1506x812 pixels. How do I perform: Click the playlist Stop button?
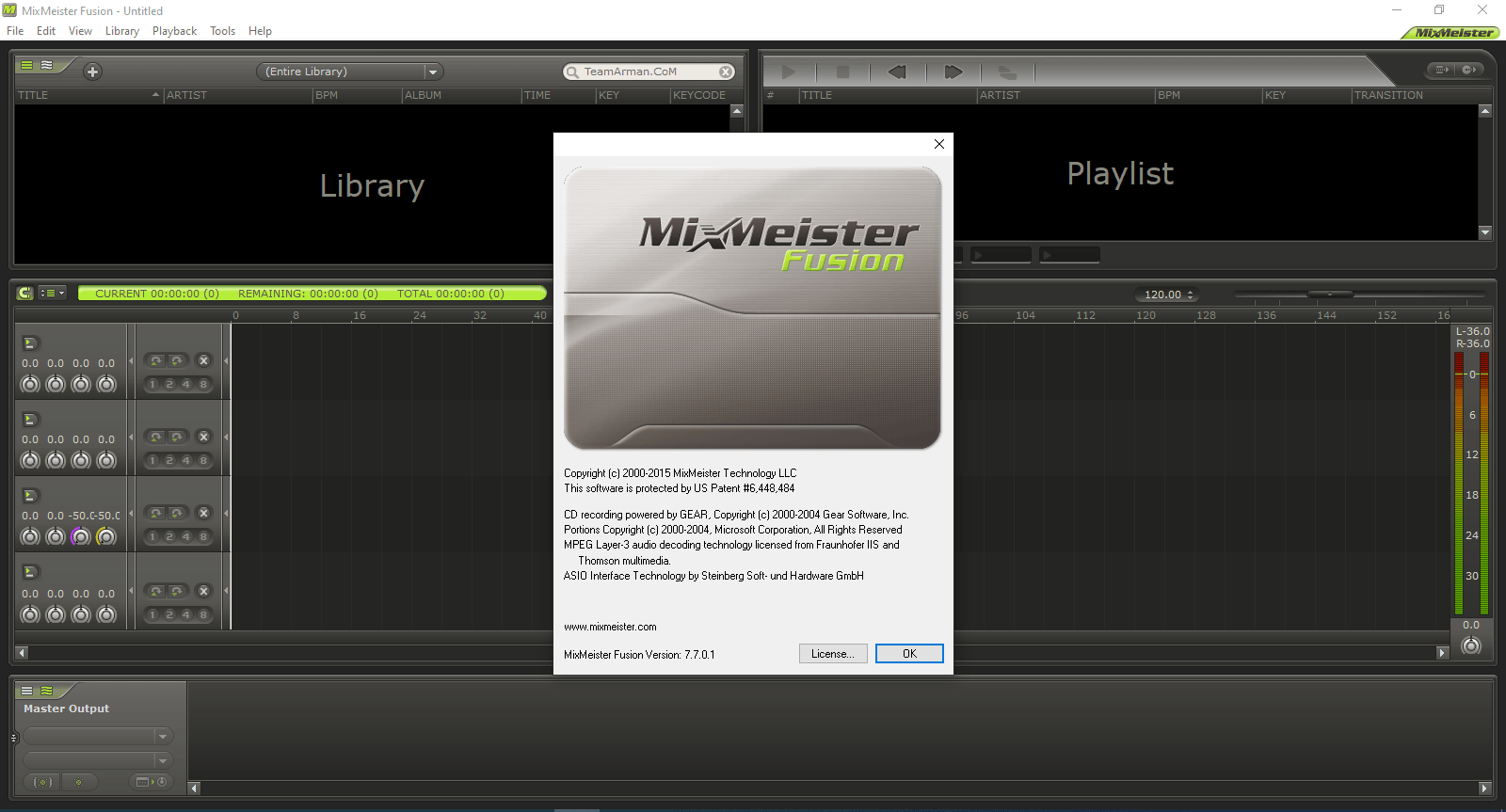point(842,72)
